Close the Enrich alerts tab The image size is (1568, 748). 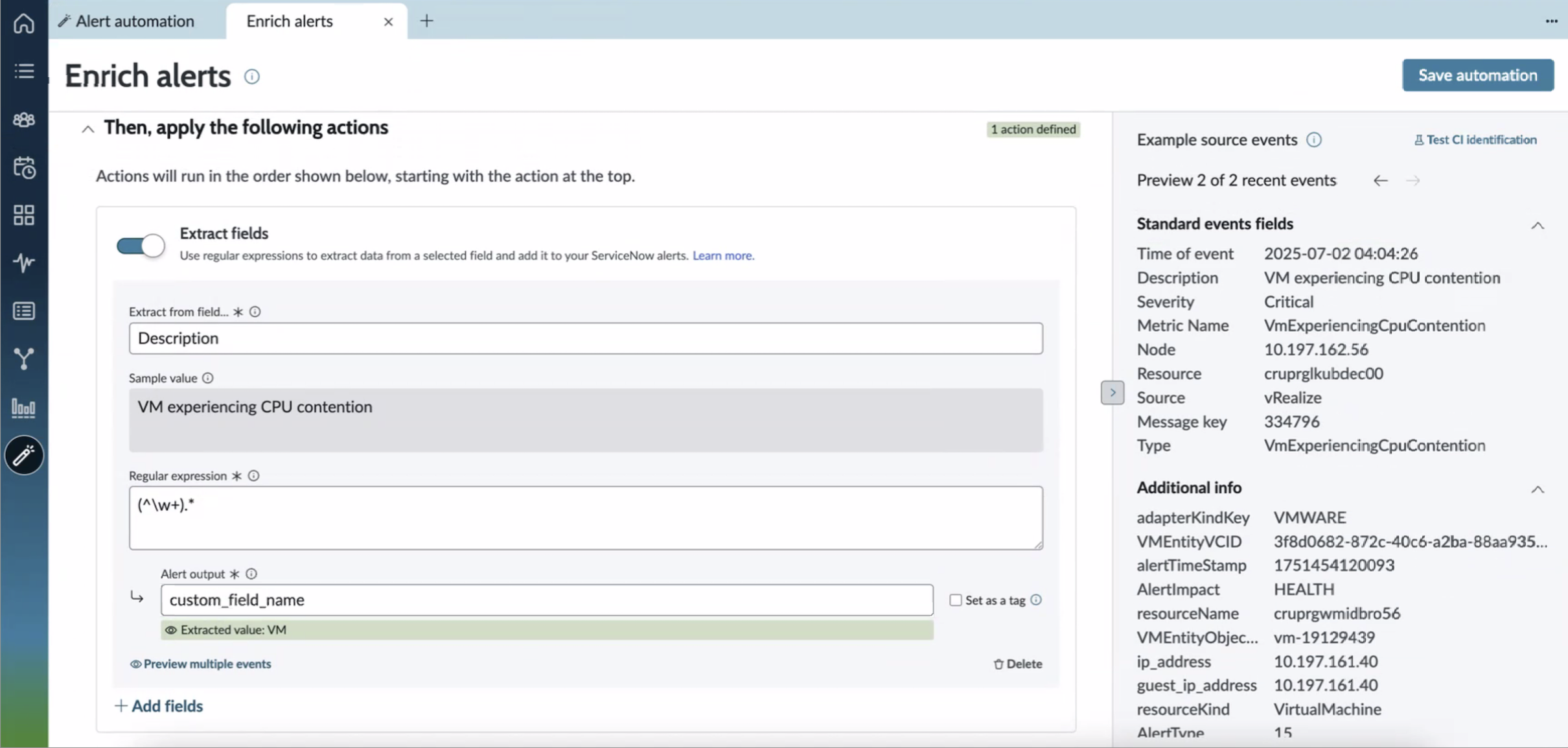pos(388,22)
